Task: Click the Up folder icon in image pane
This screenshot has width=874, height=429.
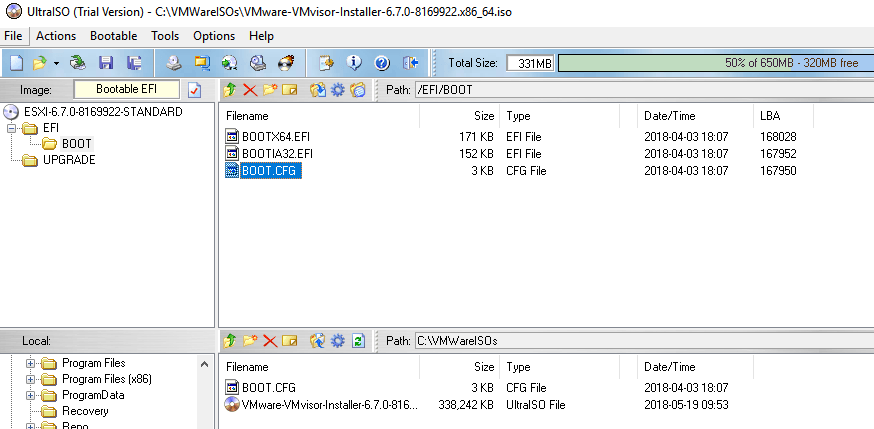Action: click(x=230, y=90)
